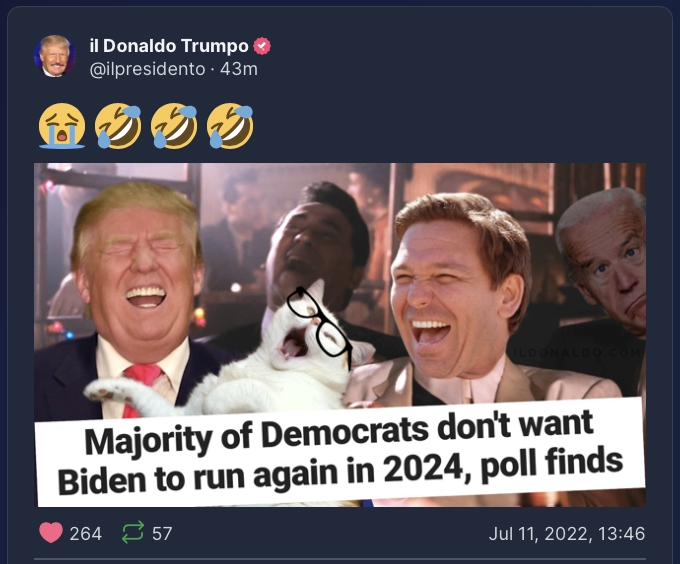View reposts via the 57 count
Screen dimensions: 680x564
tap(162, 534)
